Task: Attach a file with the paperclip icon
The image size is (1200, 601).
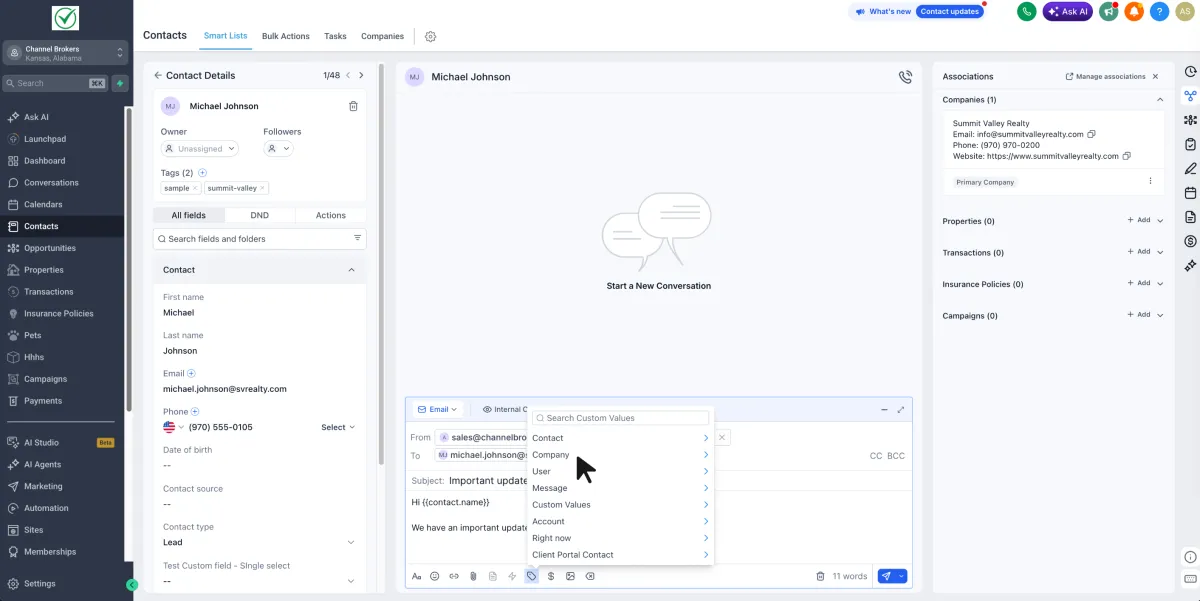Action: 473,576
